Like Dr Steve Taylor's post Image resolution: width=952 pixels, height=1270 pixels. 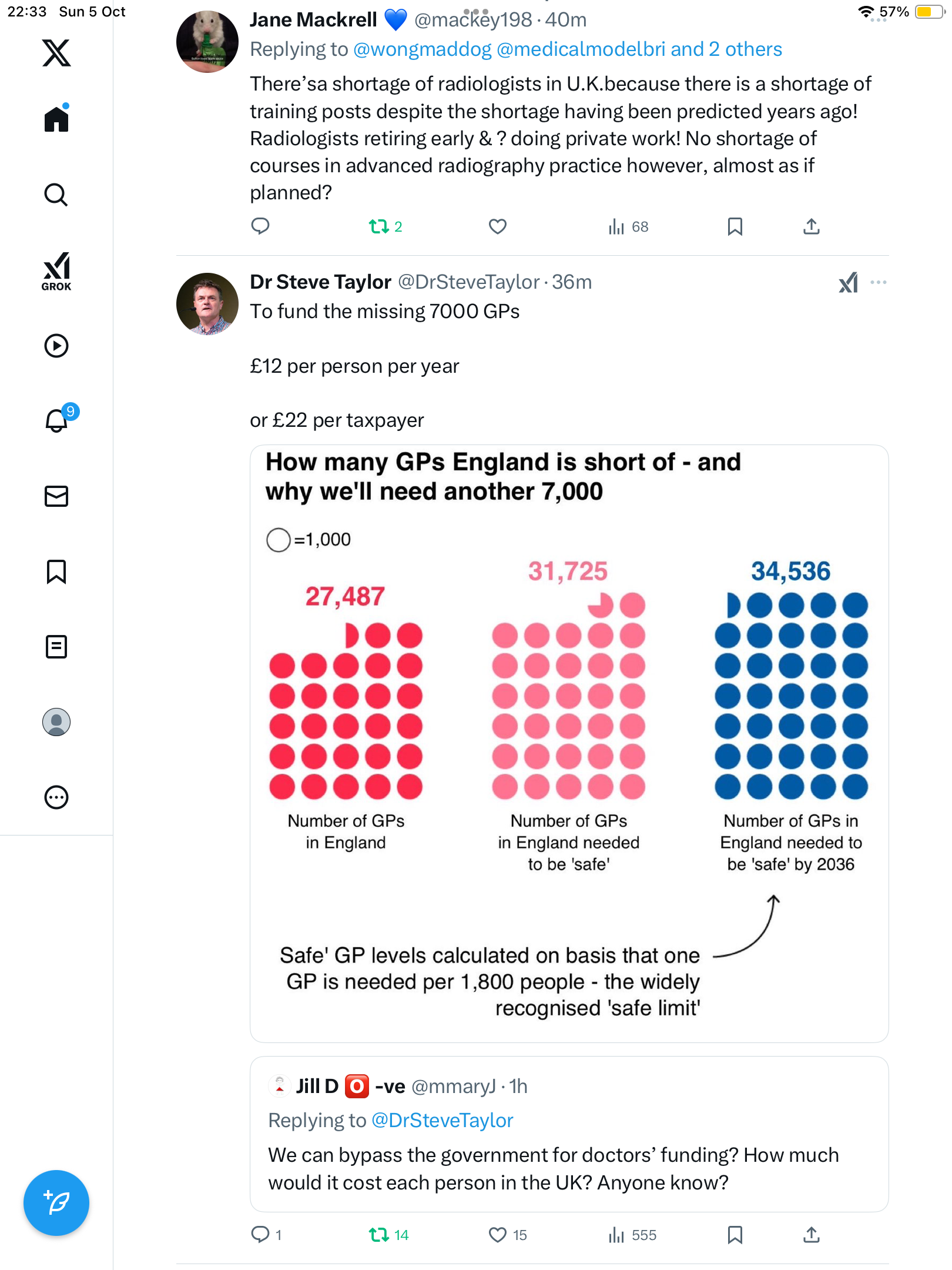click(498, 1235)
